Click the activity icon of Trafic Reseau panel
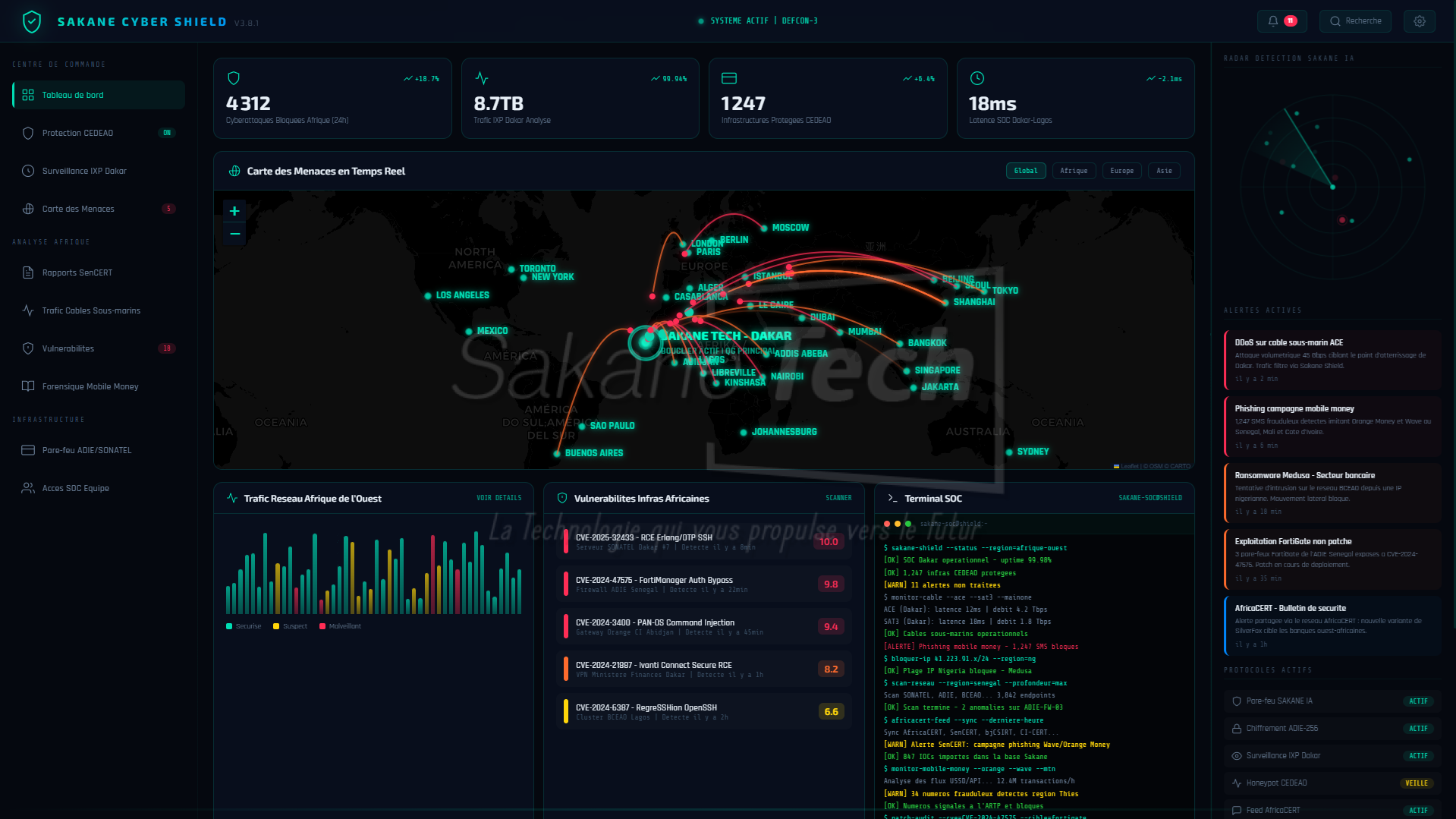Image resolution: width=1456 pixels, height=819 pixels. 232,498
